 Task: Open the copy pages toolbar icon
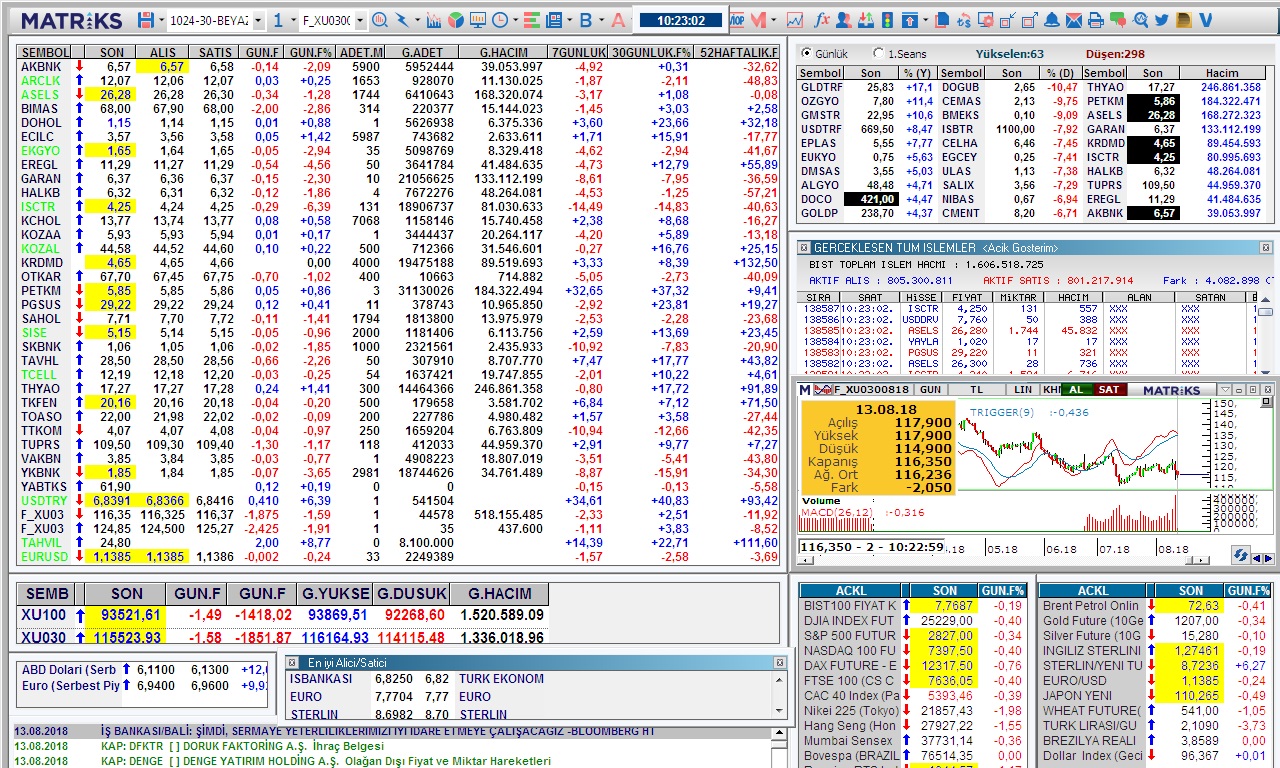[x=942, y=20]
